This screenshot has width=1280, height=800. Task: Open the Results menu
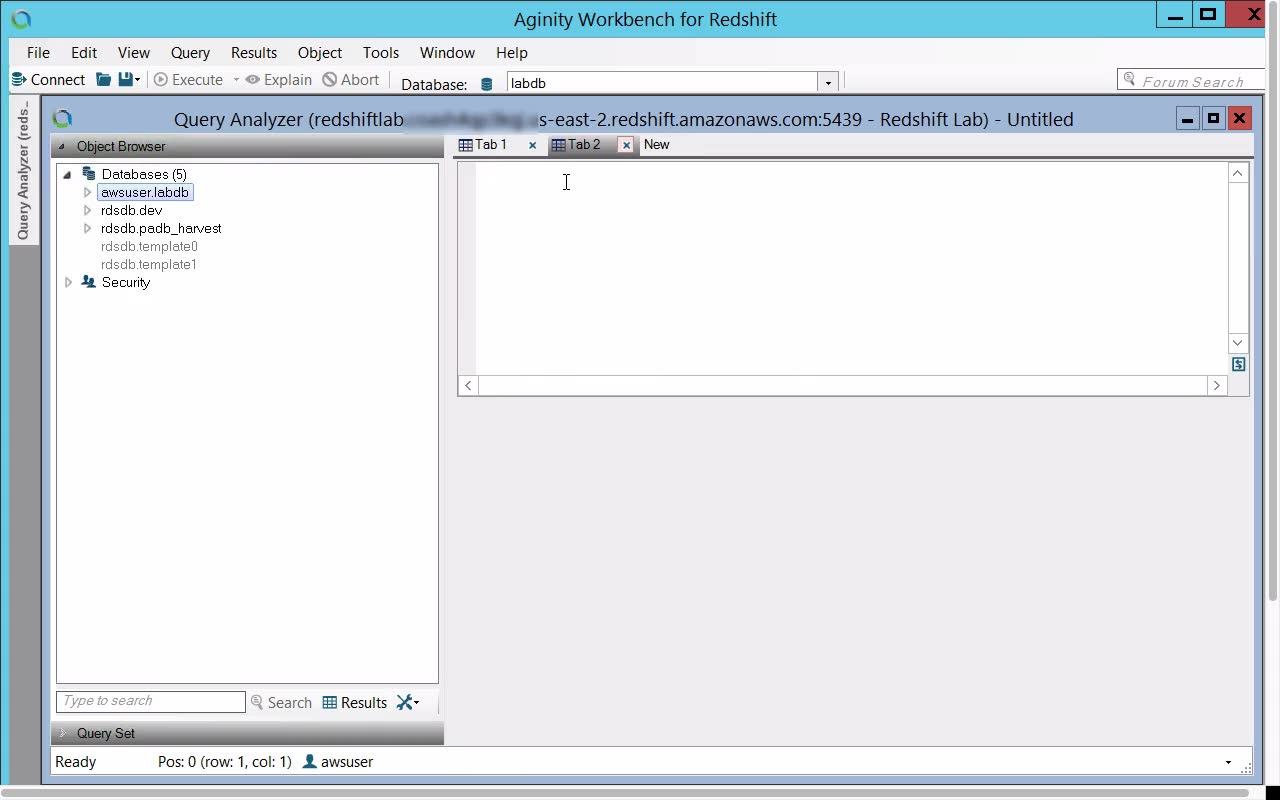point(254,53)
